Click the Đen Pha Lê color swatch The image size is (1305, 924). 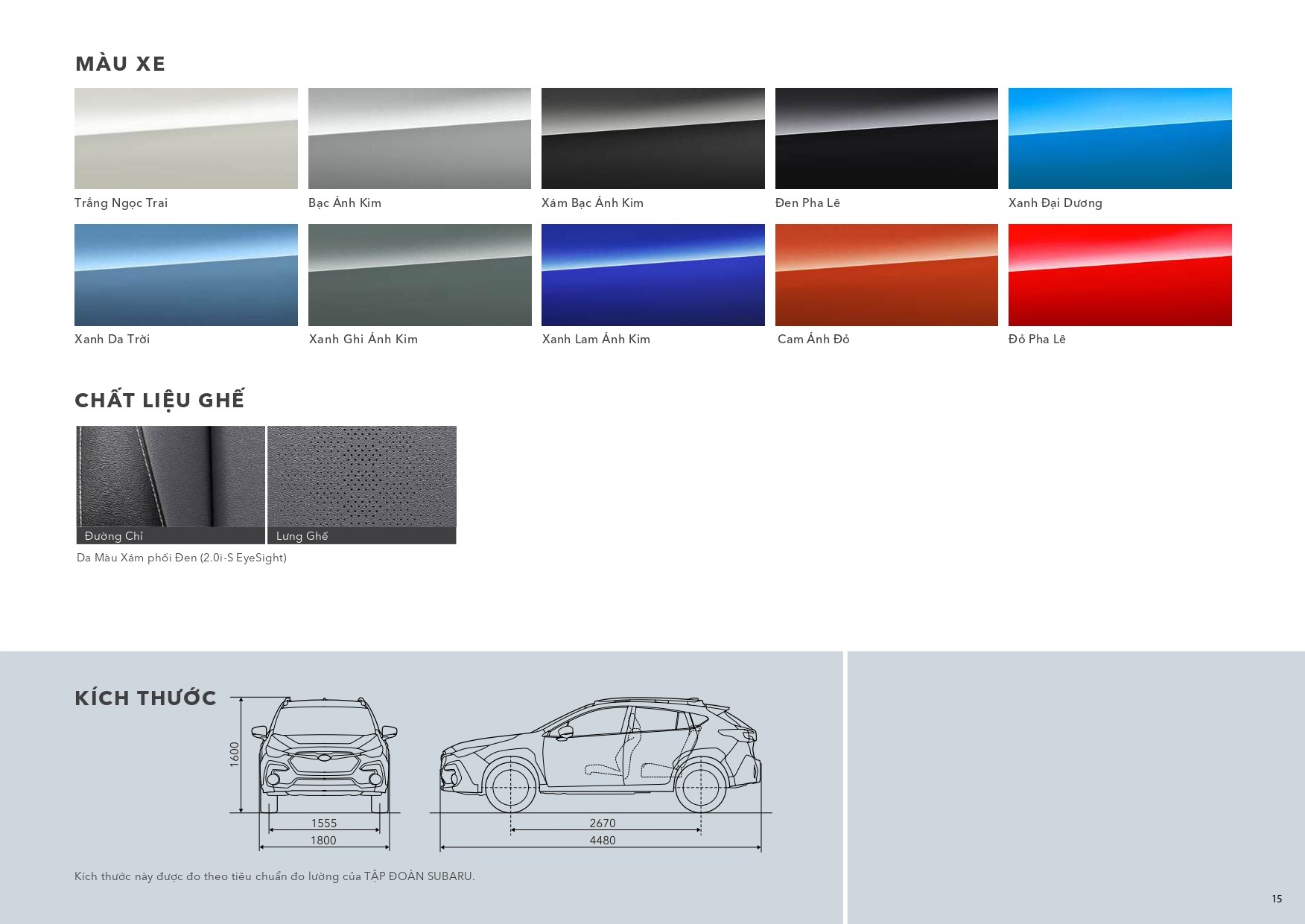(x=886, y=138)
